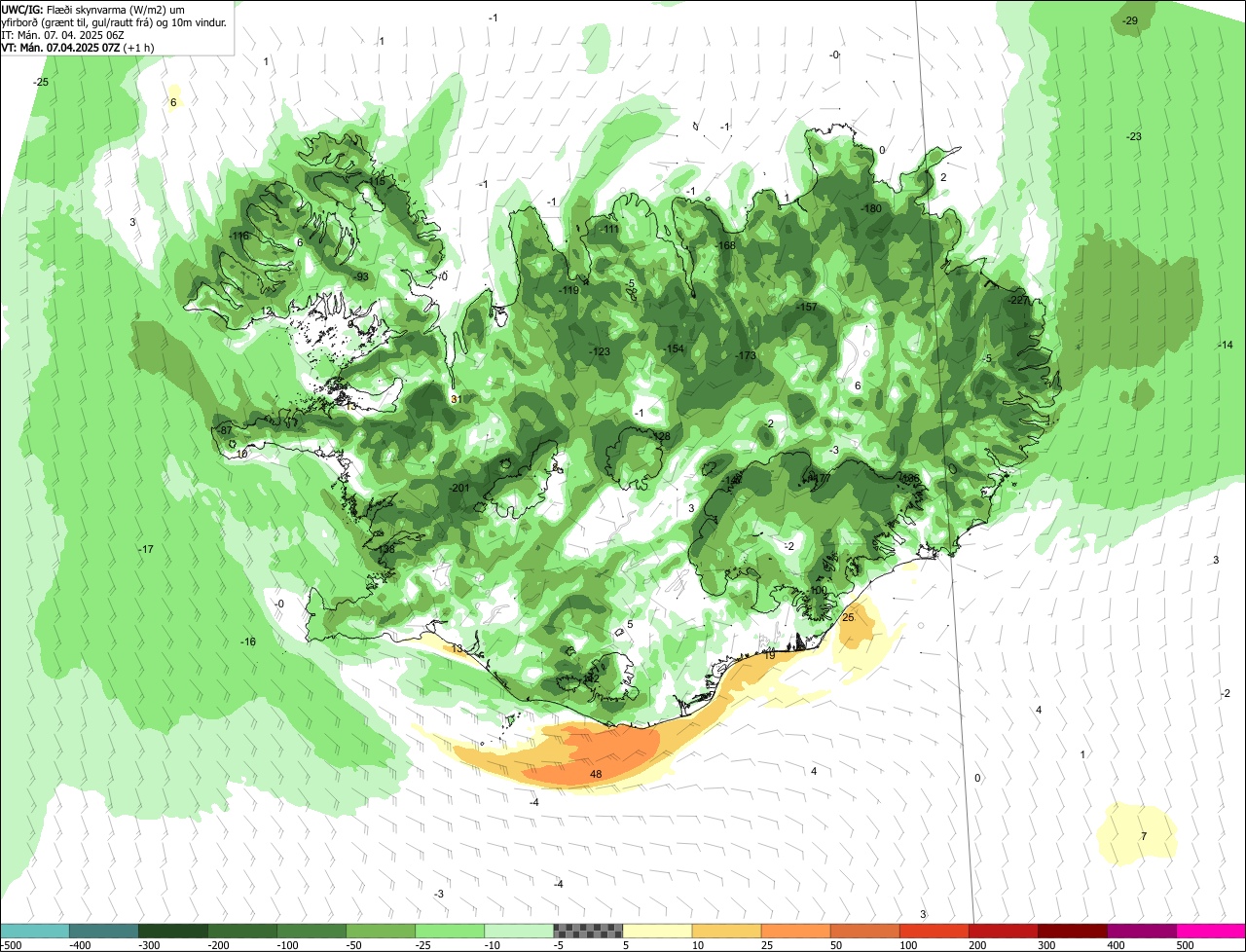1246x952 pixels.
Task: Click the legend swatch between -100 and -50
Action: 311,931
